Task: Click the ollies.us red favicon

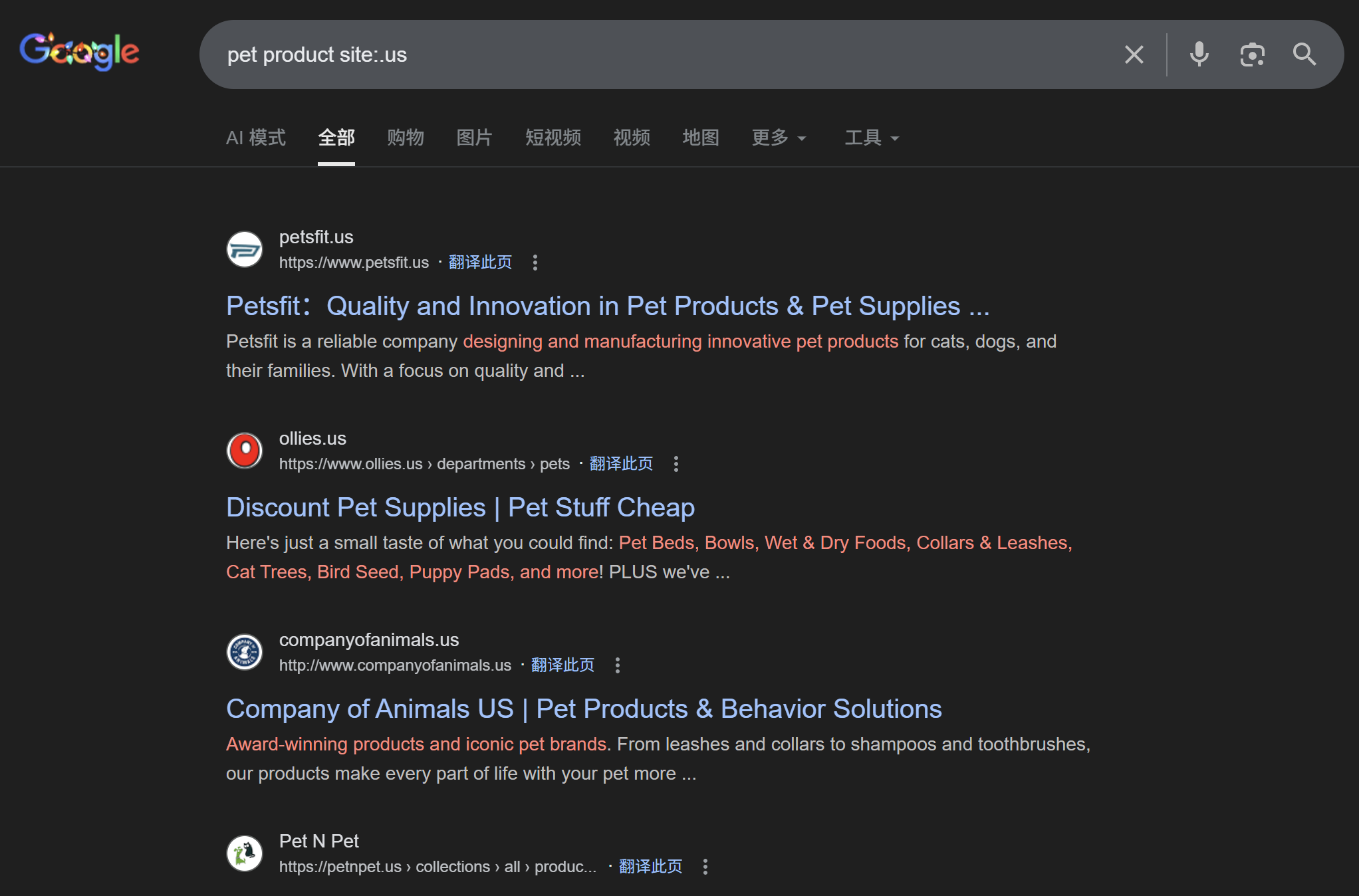Action: pyautogui.click(x=245, y=451)
